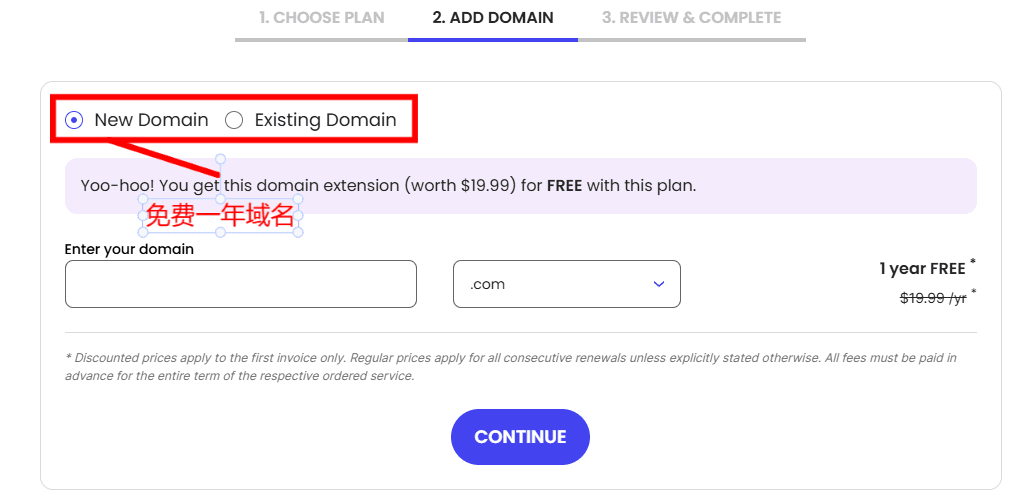Click the annotation's bottom-right resize handle
The width and height of the screenshot is (1014, 497).
pos(299,233)
